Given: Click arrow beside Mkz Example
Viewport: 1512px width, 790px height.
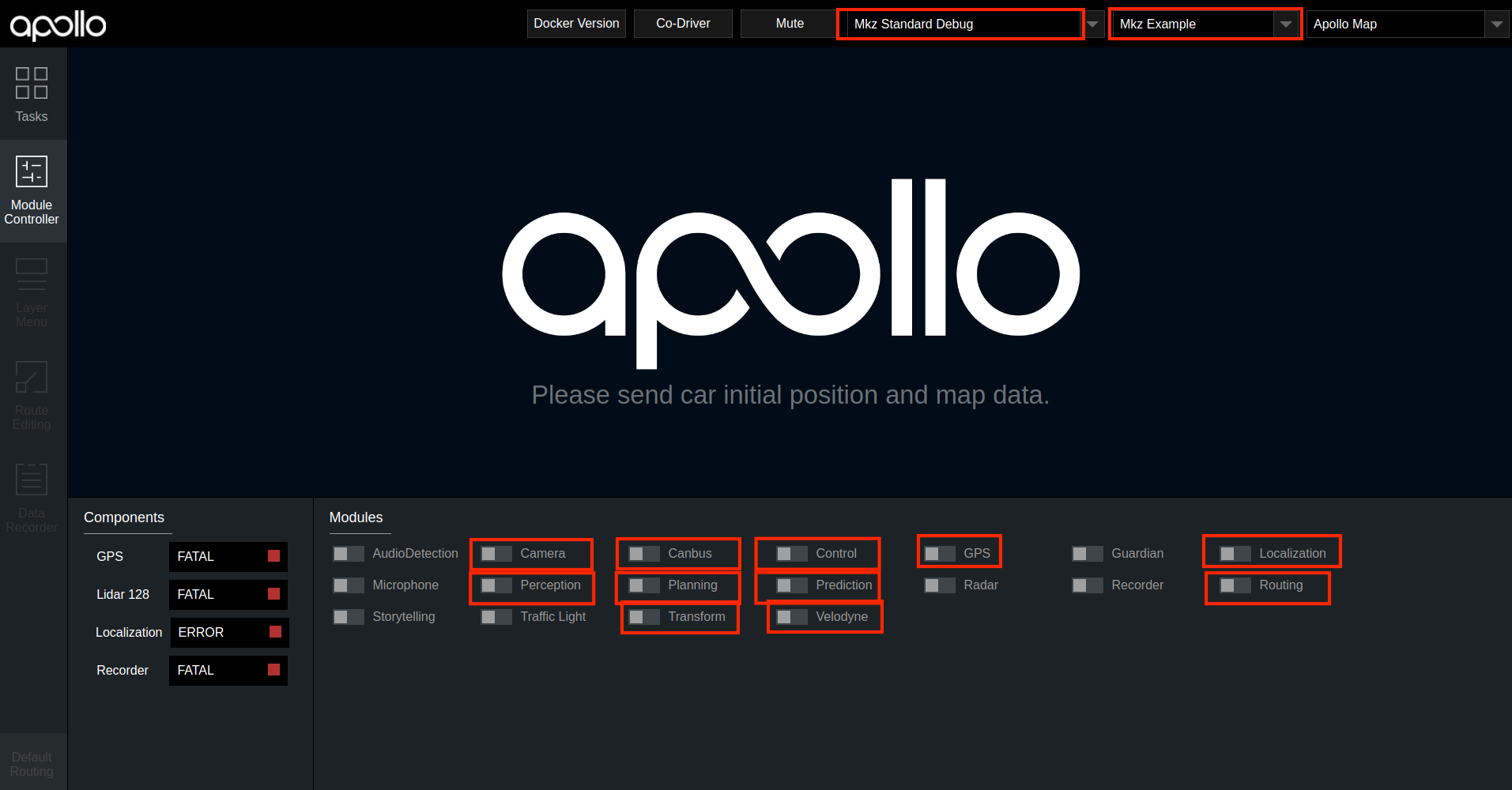Looking at the screenshot, I should [1286, 24].
